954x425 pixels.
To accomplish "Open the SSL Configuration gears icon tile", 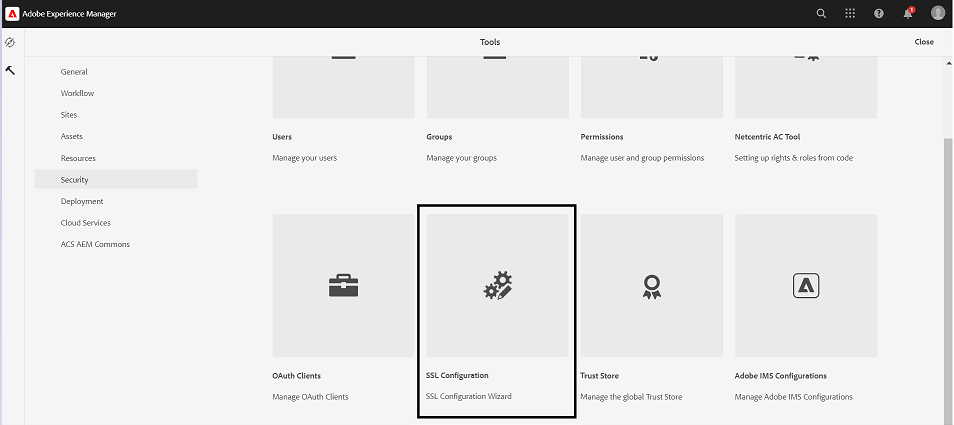I will (x=497, y=286).
